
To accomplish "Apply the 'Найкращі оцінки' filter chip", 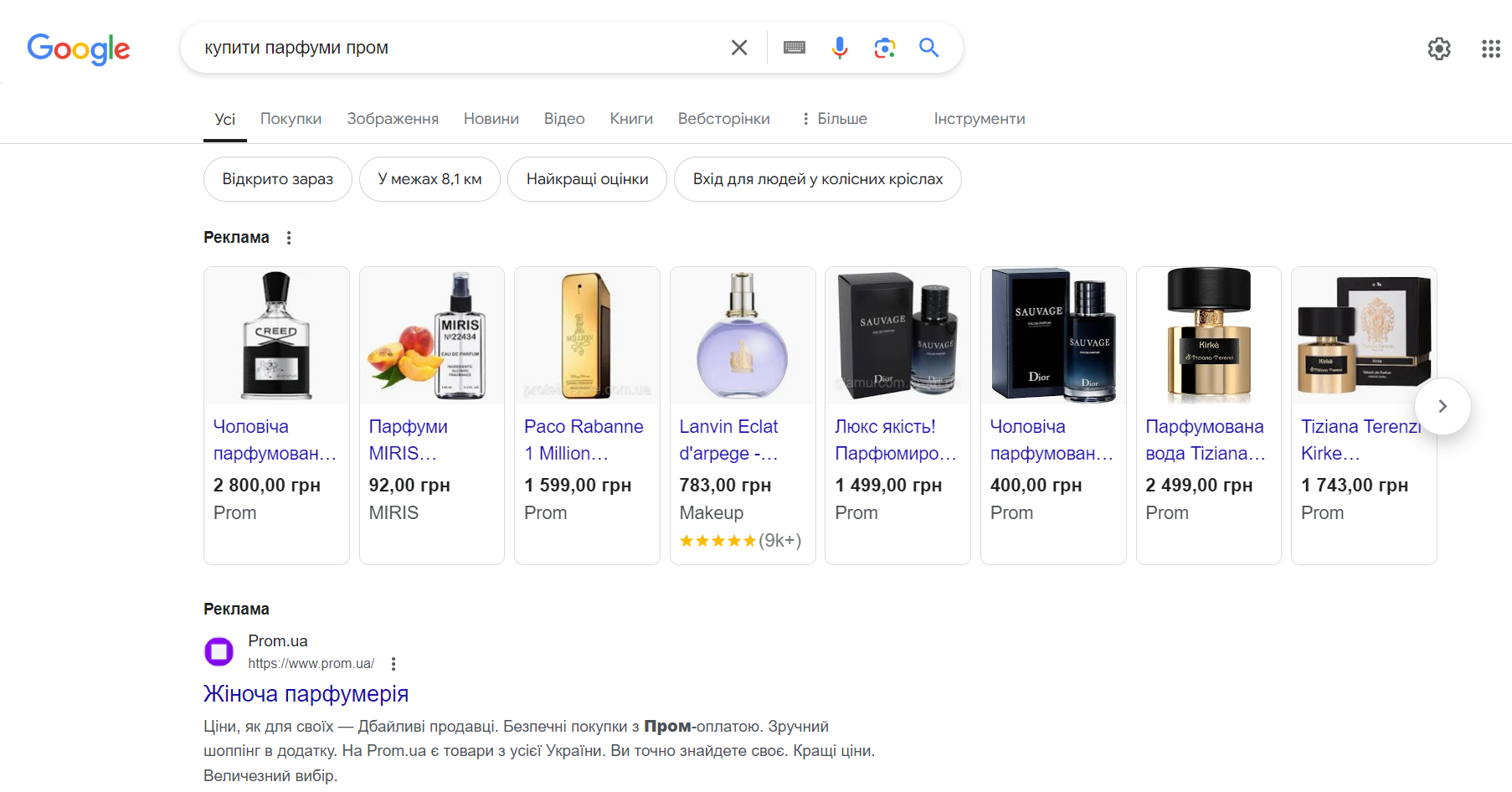I will pos(586,178).
